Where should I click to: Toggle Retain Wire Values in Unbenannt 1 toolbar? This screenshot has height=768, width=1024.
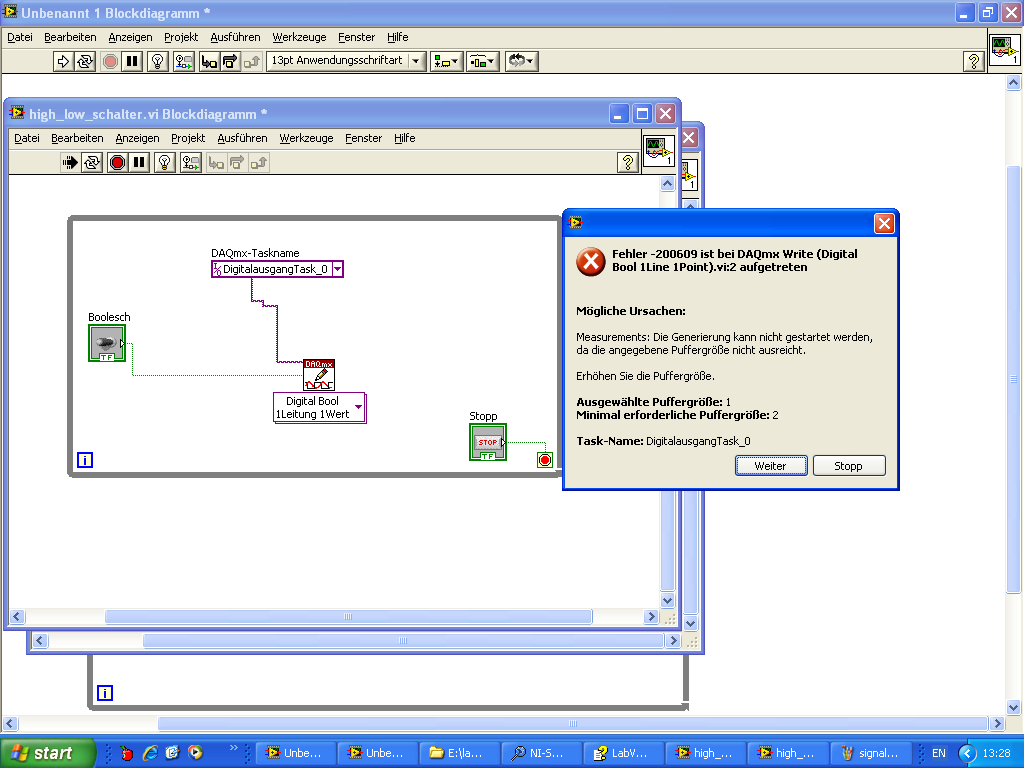(x=184, y=61)
